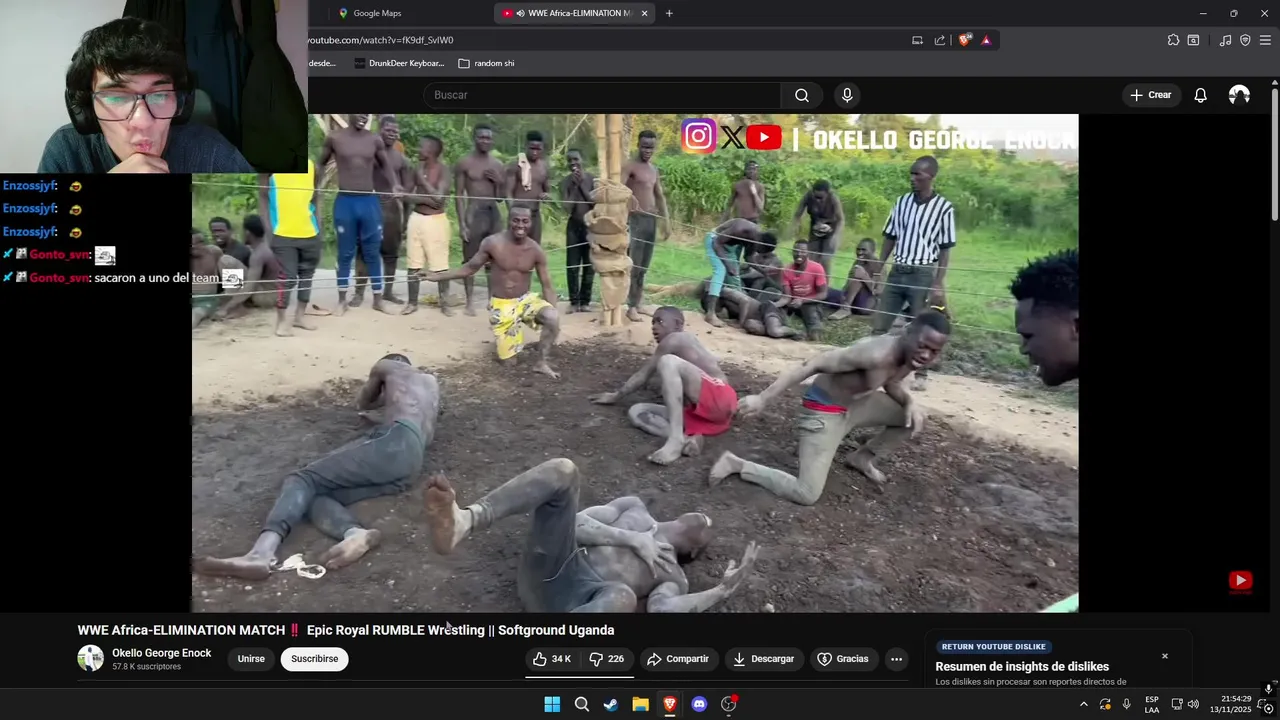This screenshot has height=720, width=1280.
Task: Open the ESP LAA keyboard language switcher
Action: (1152, 704)
